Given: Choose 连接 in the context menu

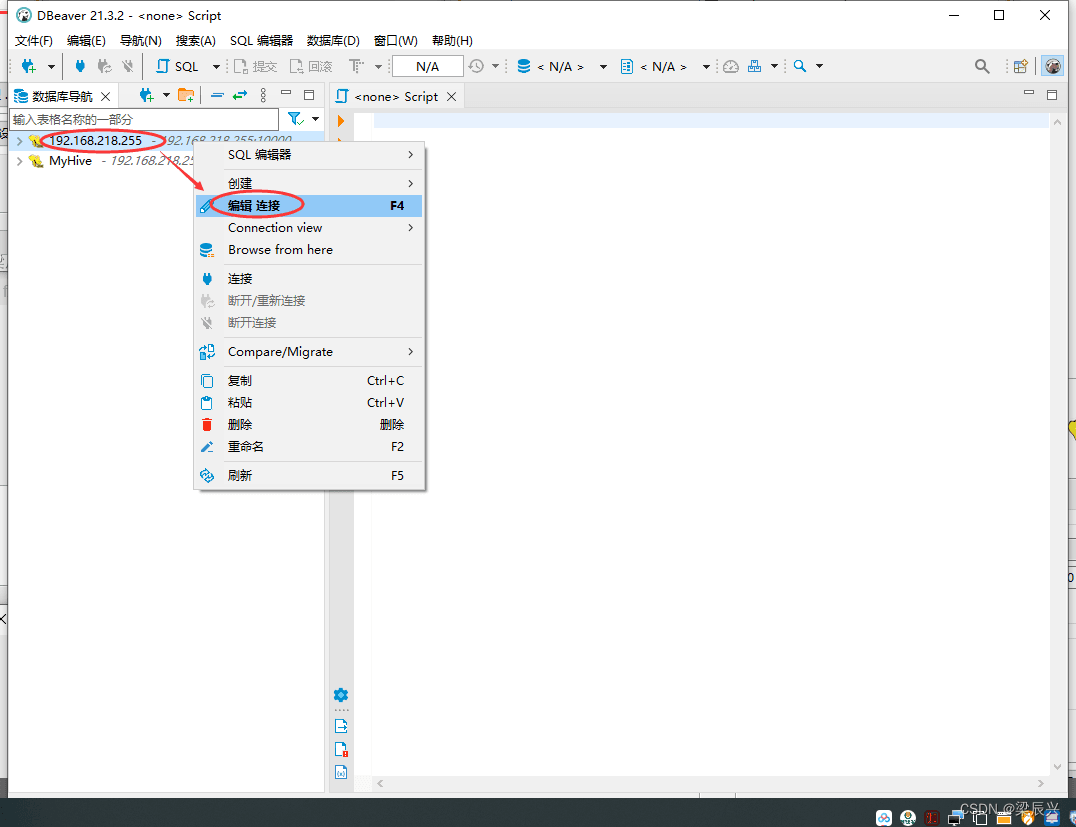Looking at the screenshot, I should [309, 279].
